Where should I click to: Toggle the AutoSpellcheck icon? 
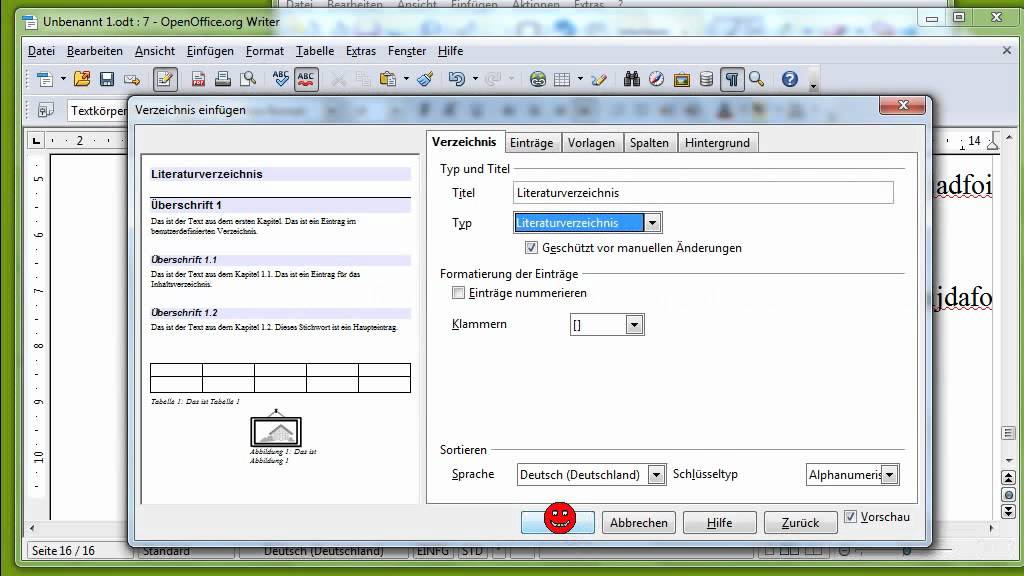(x=306, y=80)
